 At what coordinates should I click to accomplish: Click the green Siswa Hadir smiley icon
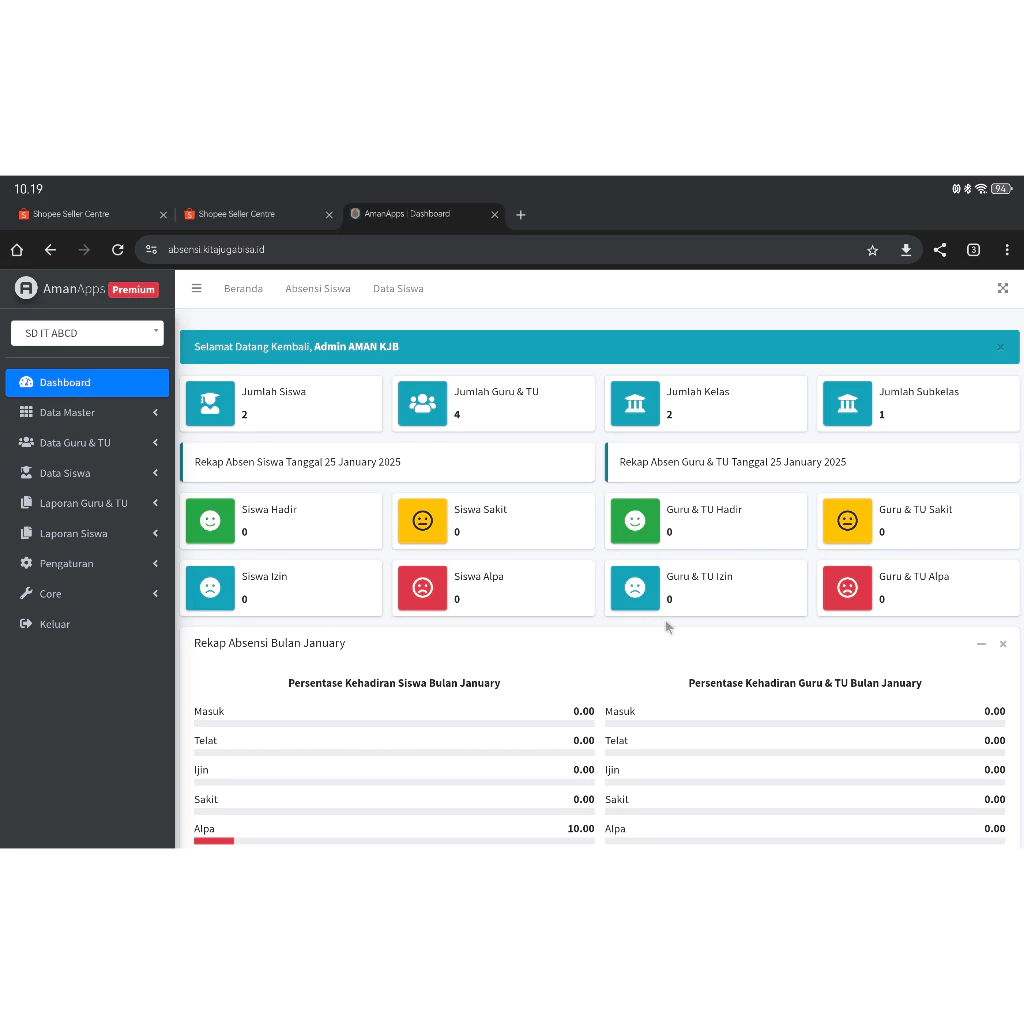(x=210, y=521)
